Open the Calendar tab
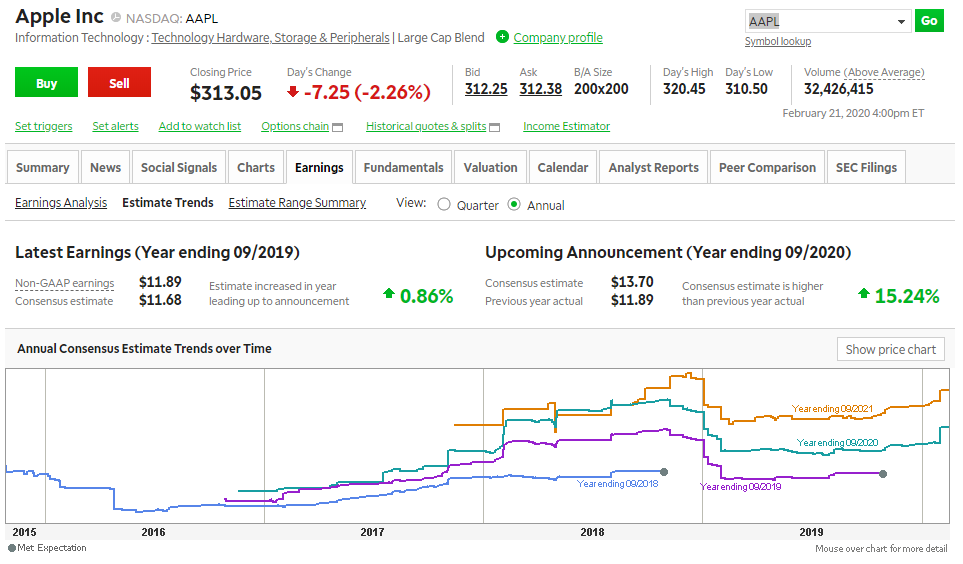Screen dimensions: 963x564 (563, 167)
